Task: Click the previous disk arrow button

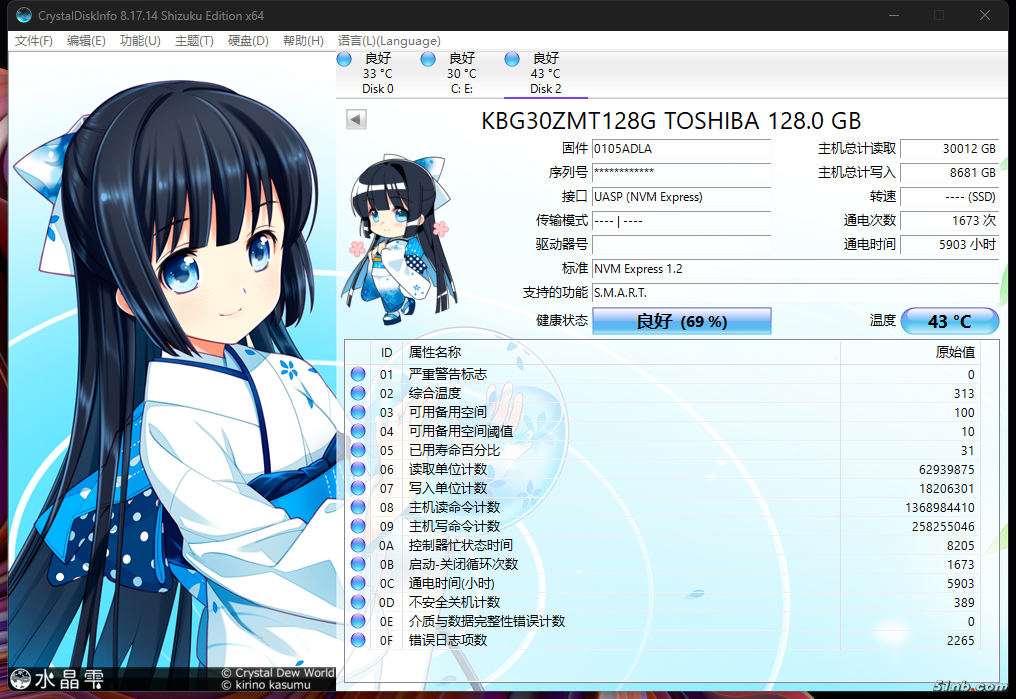Action: [356, 119]
